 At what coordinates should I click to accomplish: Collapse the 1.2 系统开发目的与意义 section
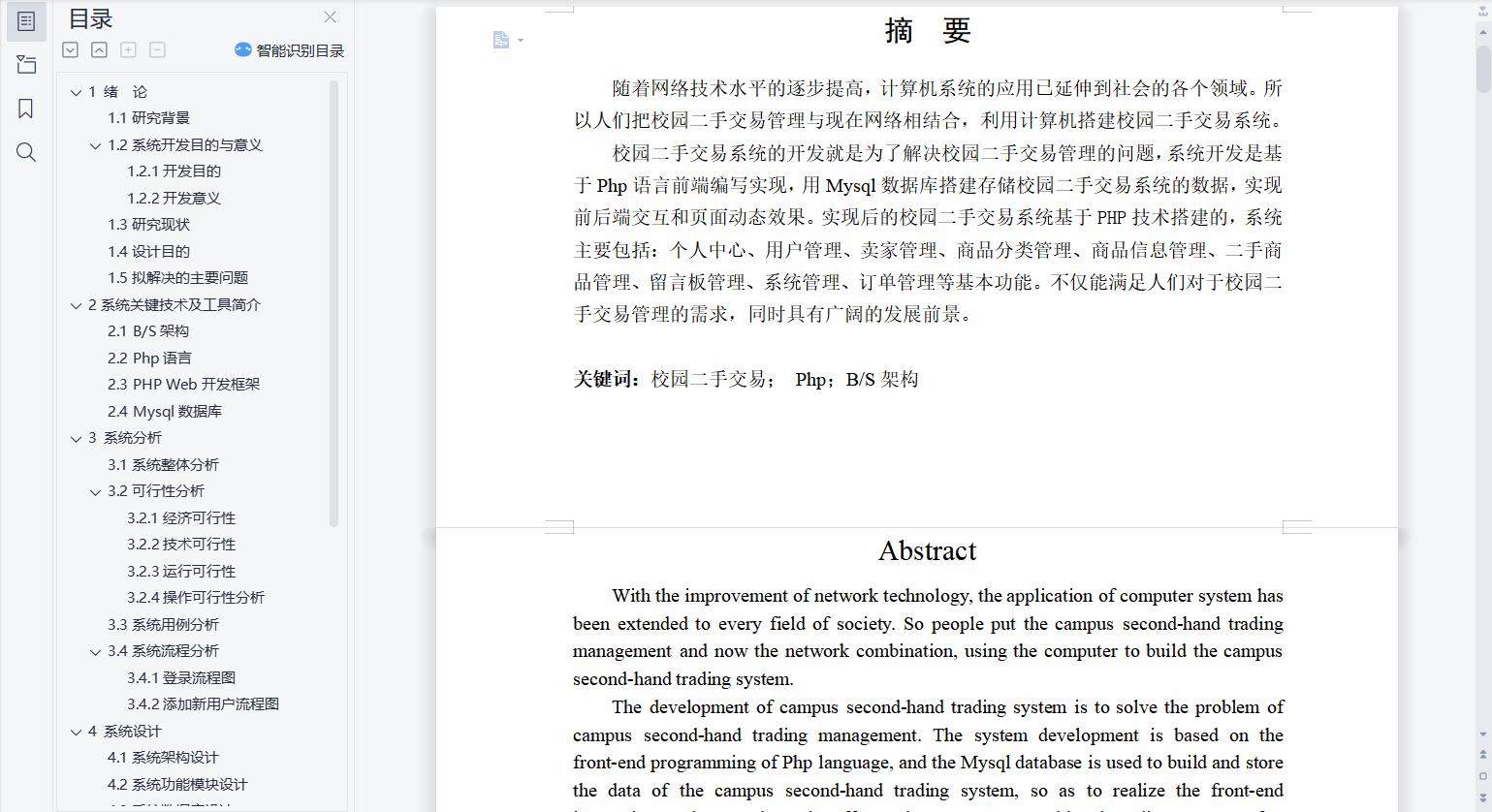96,145
